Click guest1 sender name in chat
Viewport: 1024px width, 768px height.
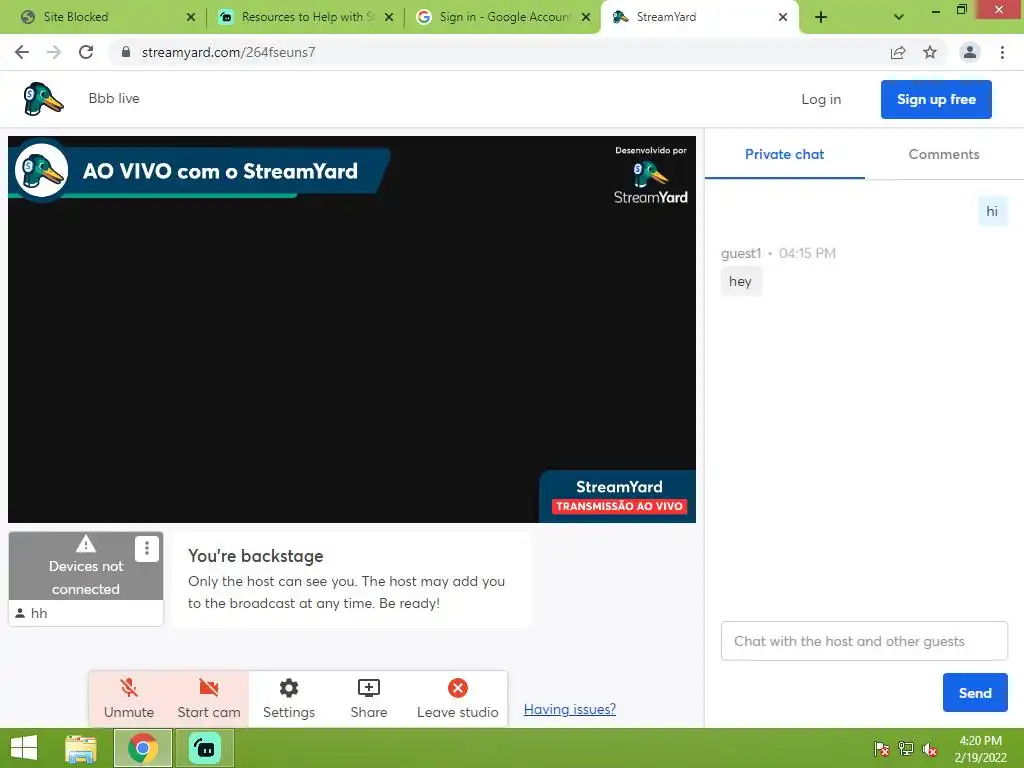tap(741, 253)
